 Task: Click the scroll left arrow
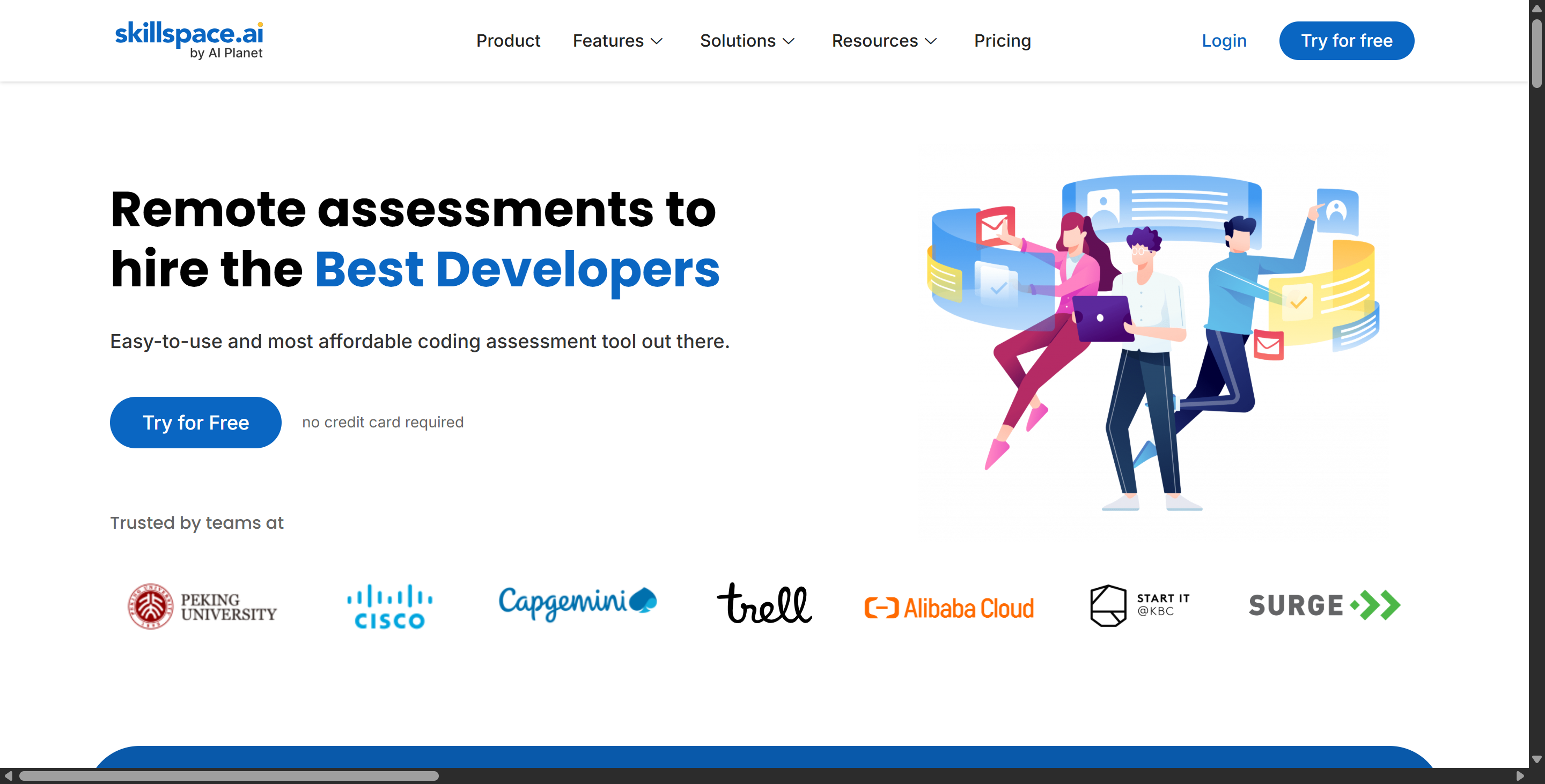(8, 776)
